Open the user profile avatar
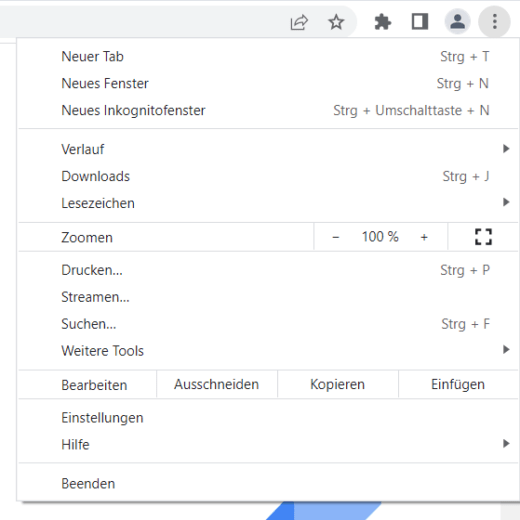Viewport: 520px width, 520px height. 457,22
